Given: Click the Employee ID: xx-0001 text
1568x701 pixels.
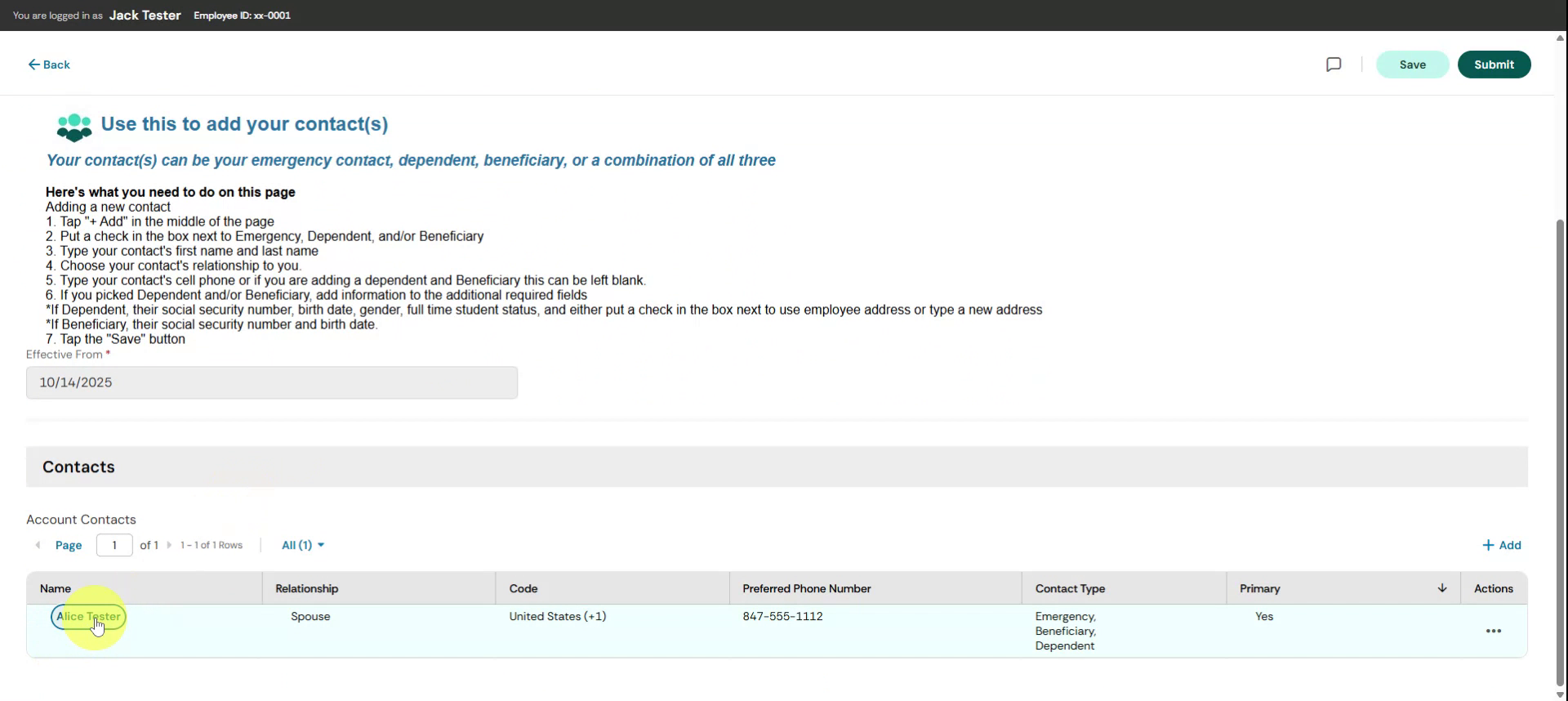Looking at the screenshot, I should click(x=242, y=16).
